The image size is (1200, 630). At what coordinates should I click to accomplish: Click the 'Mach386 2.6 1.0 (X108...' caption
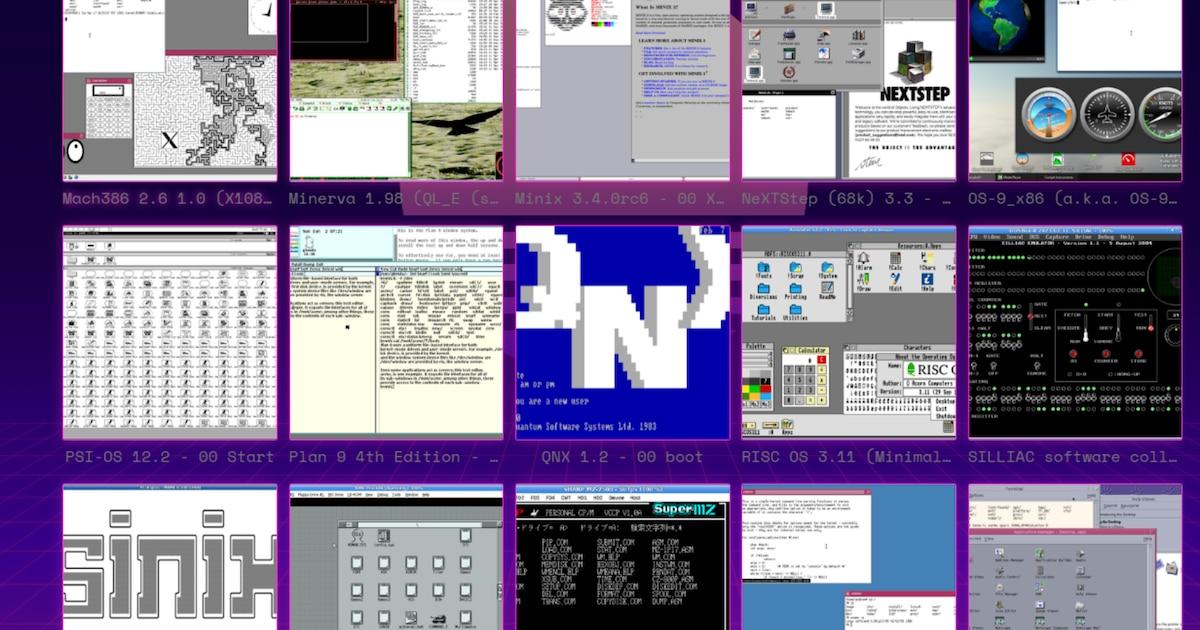point(168,199)
